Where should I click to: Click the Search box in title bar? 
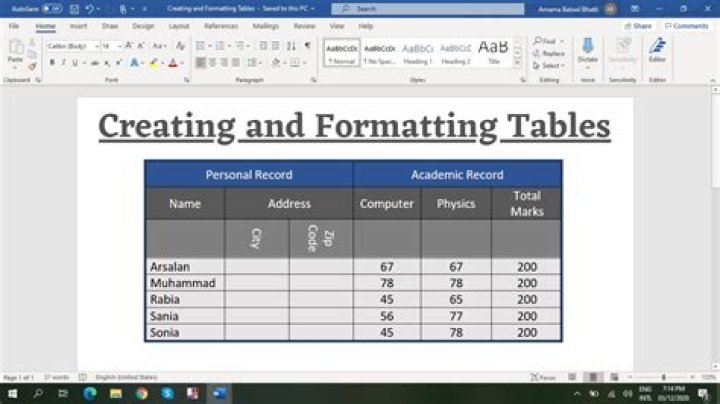428,9
